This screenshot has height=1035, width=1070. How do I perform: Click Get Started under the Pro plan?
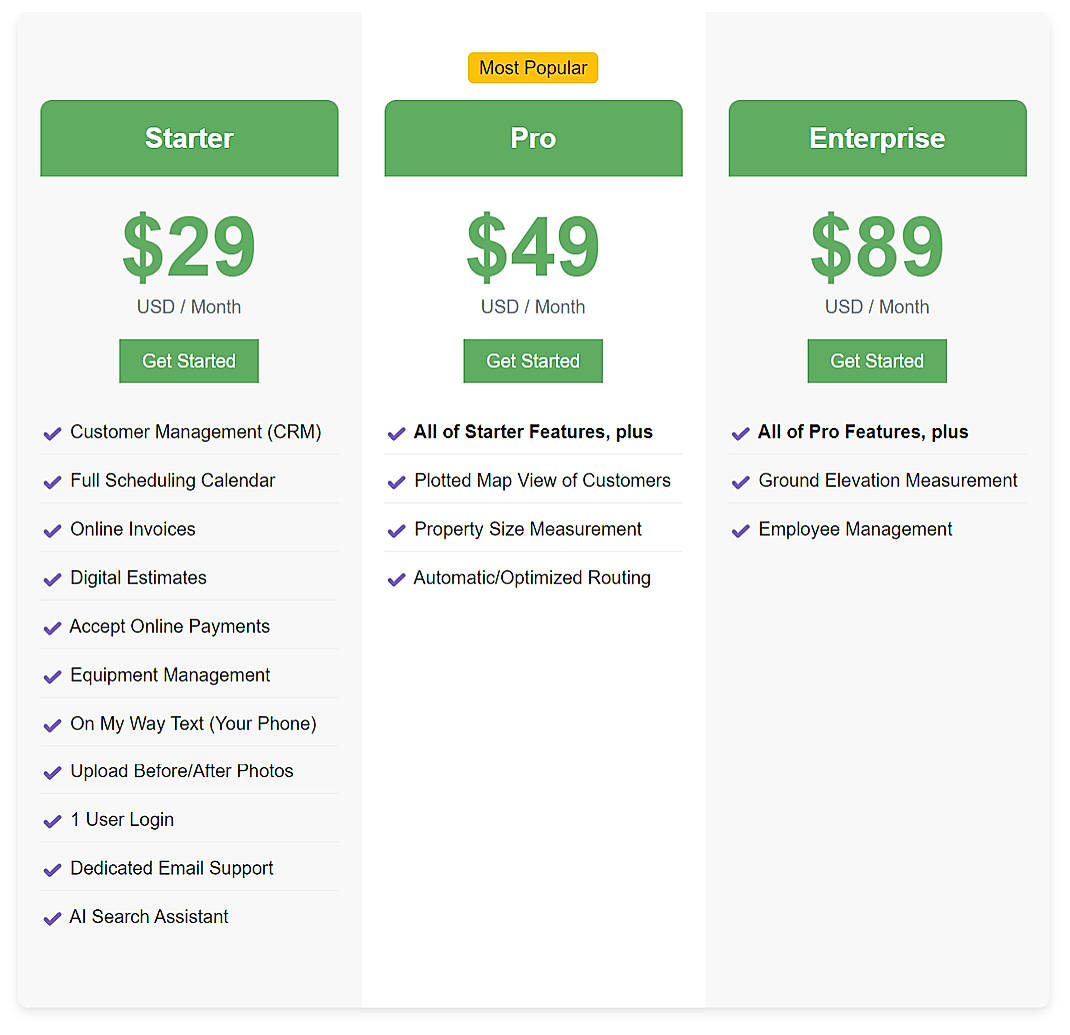[x=532, y=361]
